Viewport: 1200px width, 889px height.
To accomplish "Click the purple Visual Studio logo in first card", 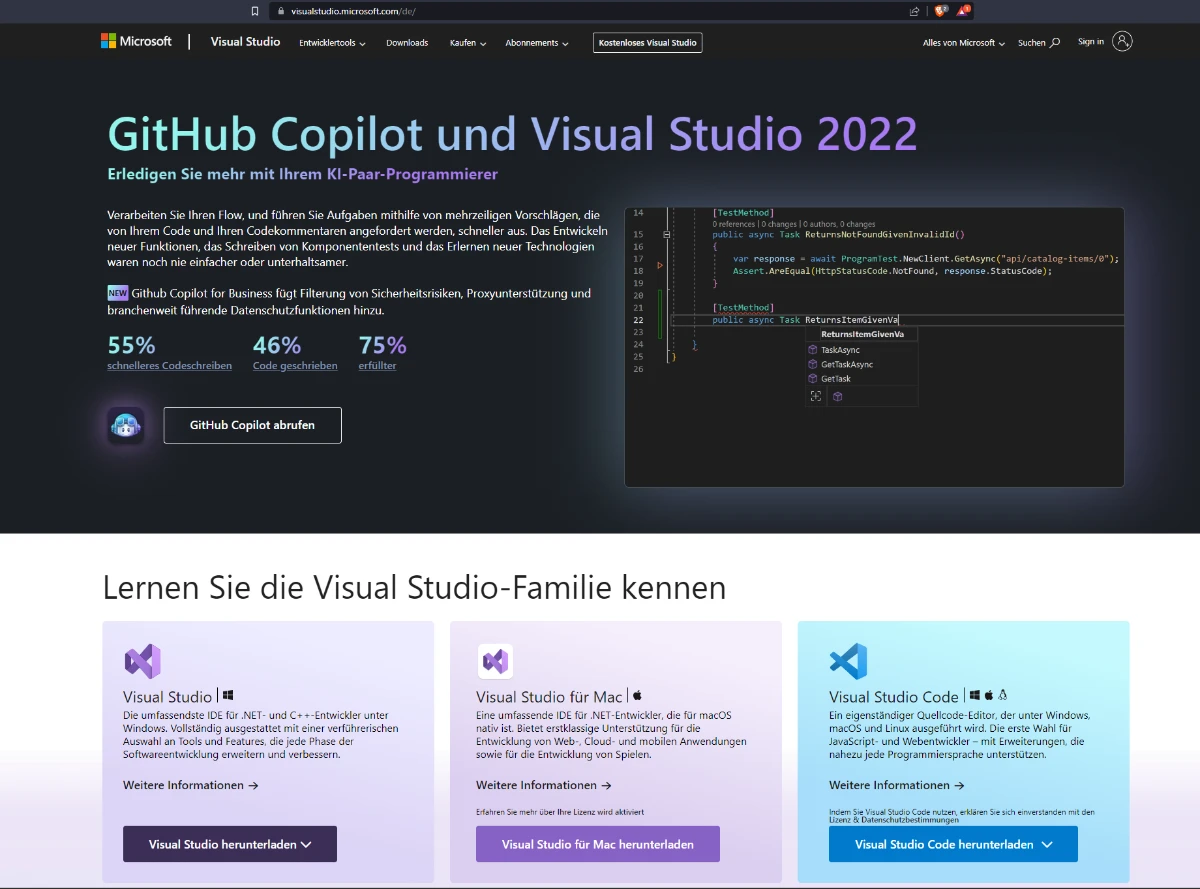I will click(x=142, y=662).
